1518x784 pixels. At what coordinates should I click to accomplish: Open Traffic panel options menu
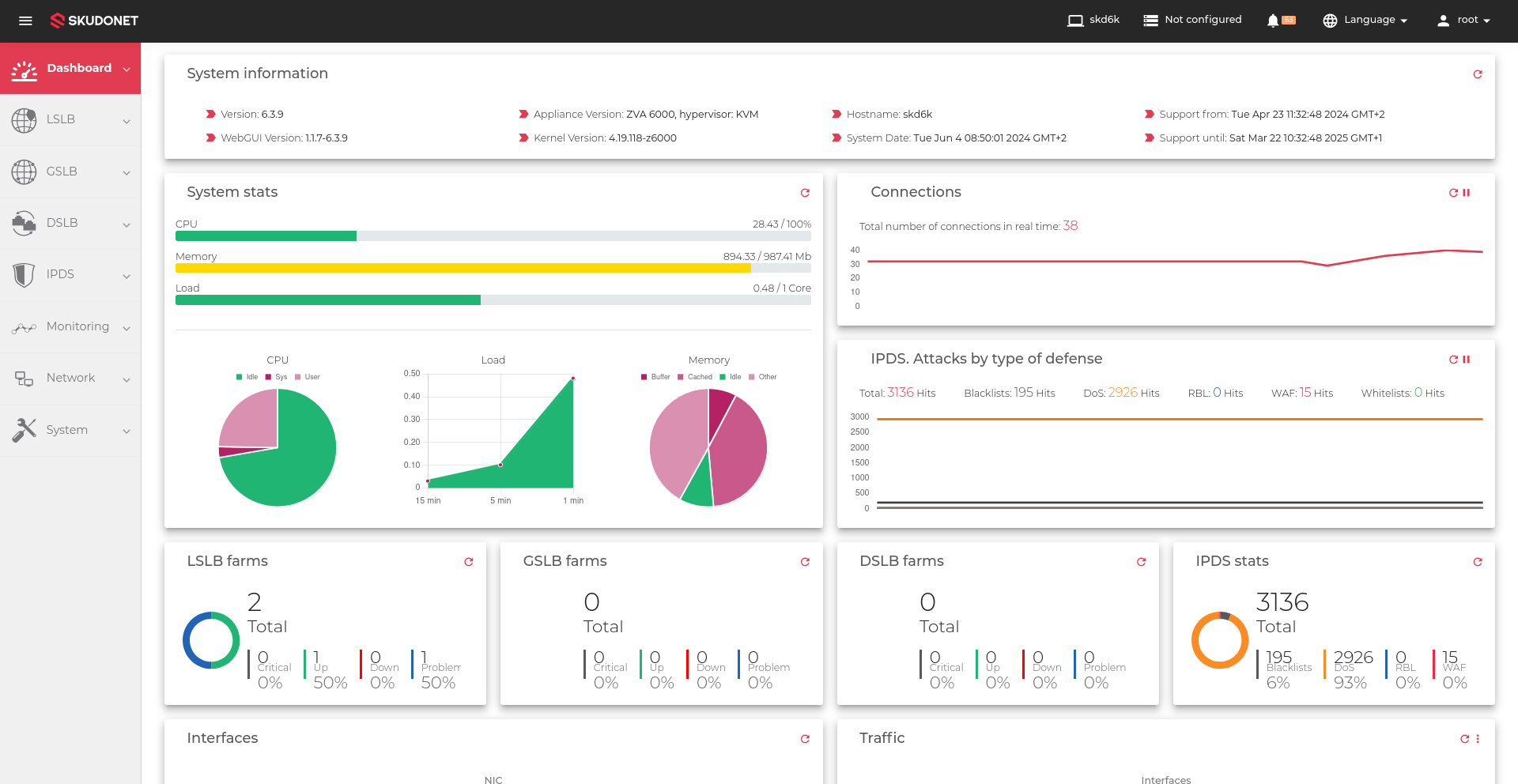(x=1478, y=739)
